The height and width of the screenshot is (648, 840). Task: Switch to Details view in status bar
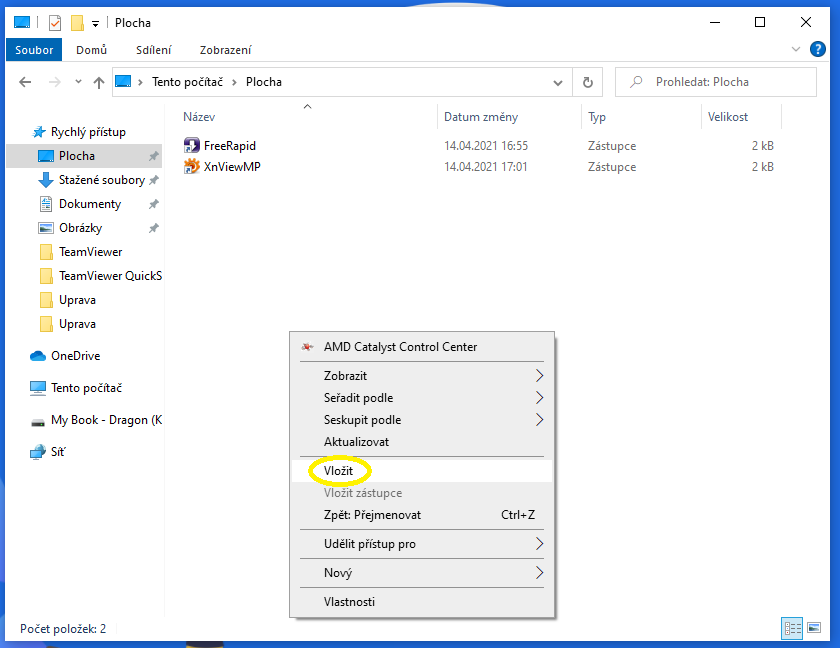point(792,628)
